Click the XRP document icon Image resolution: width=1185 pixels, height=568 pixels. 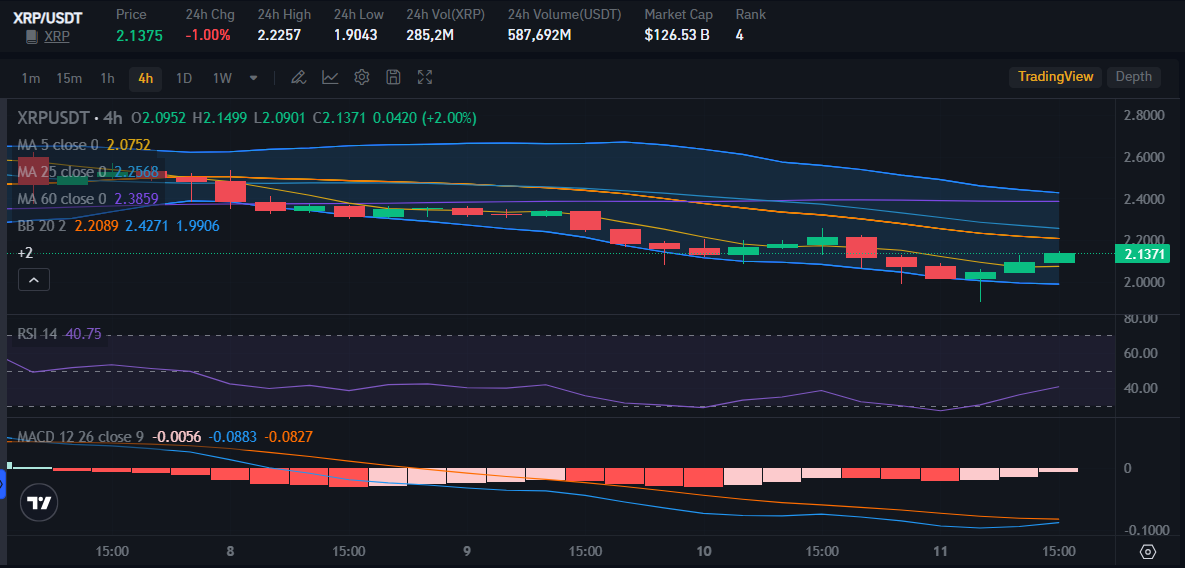pos(32,36)
